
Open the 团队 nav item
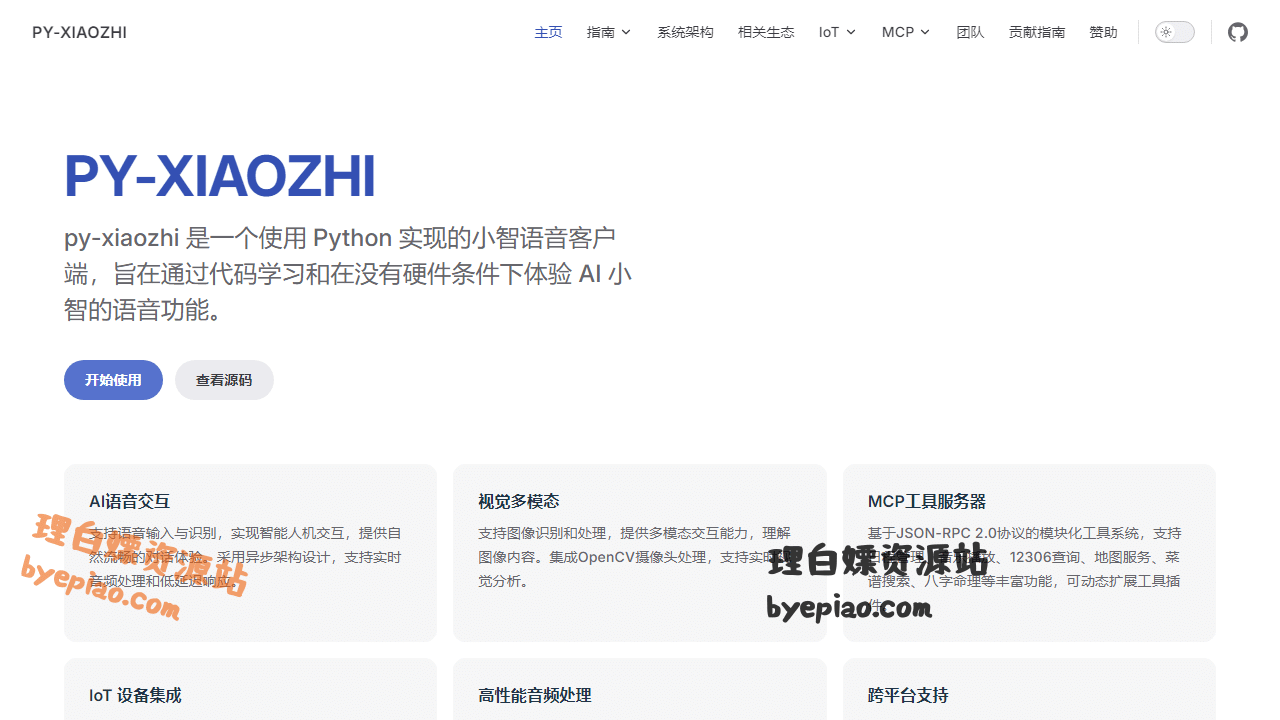pyautogui.click(x=970, y=32)
